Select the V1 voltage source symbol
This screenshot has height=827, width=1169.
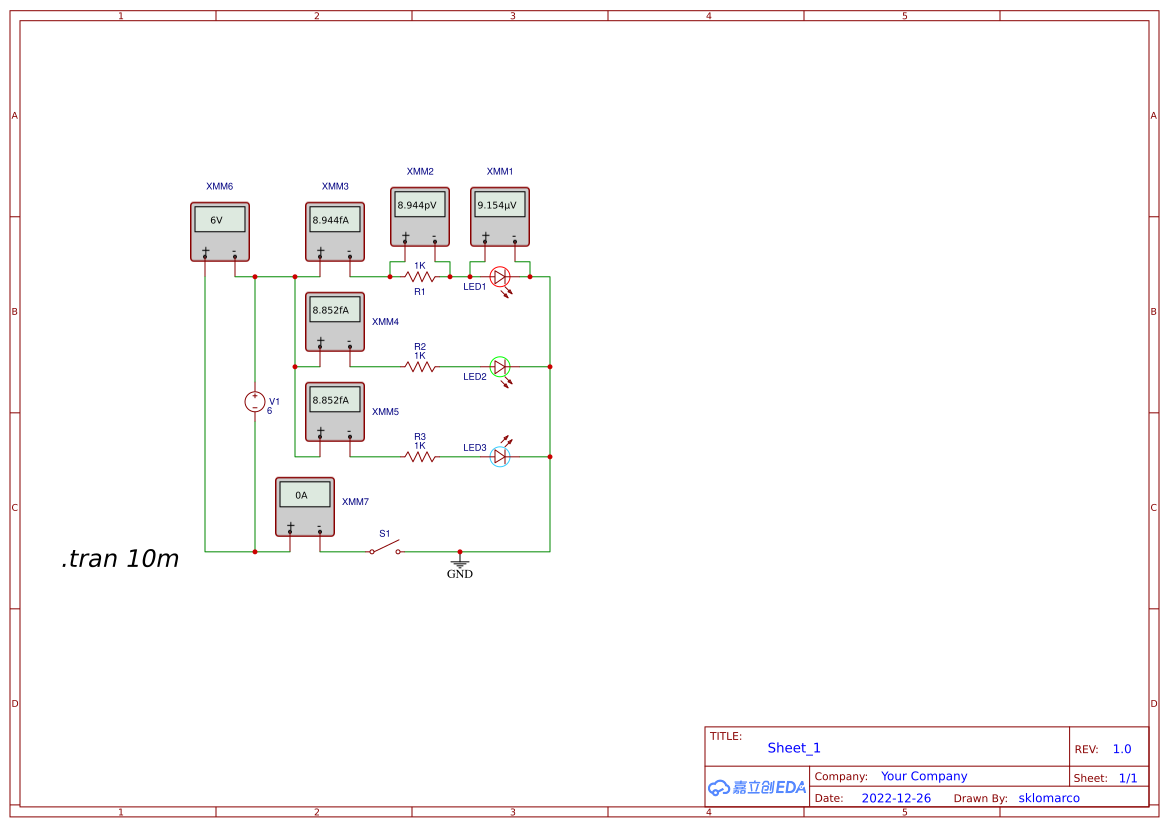255,402
